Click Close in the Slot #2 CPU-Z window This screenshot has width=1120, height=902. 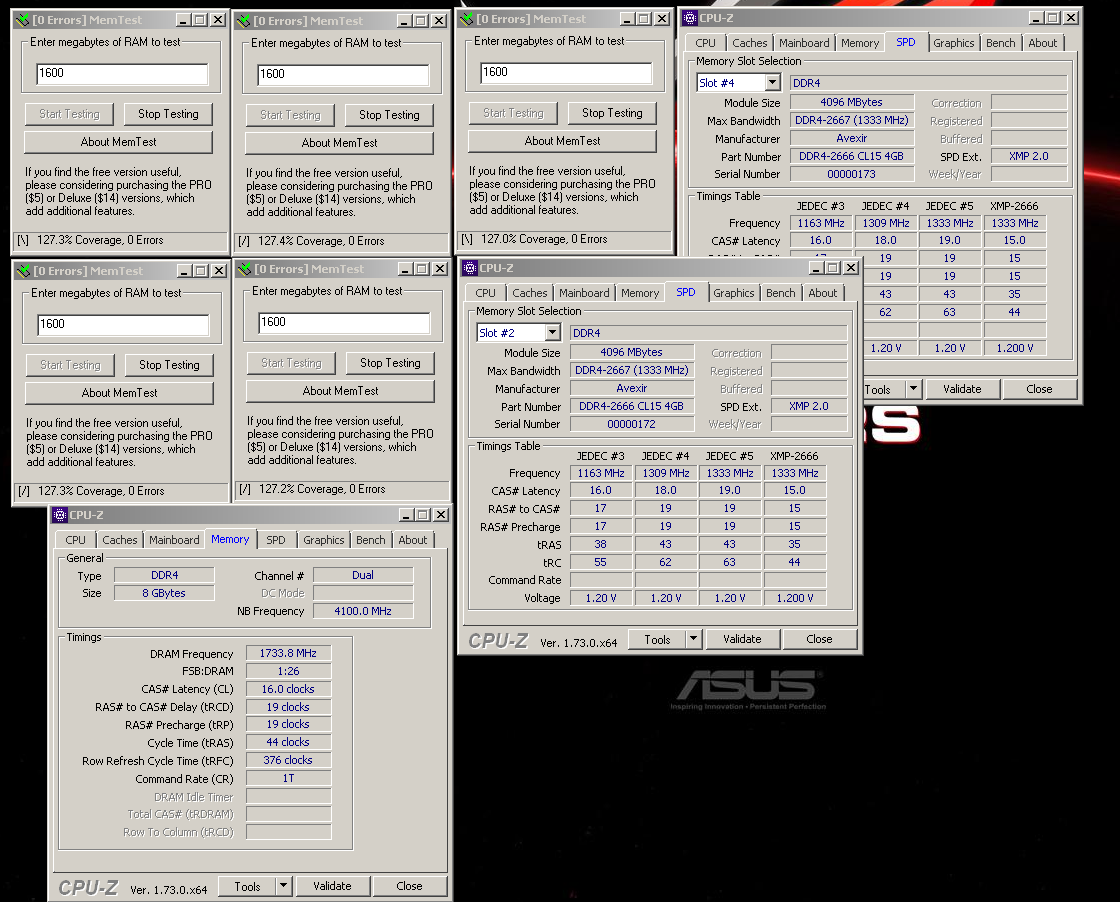tap(819, 639)
